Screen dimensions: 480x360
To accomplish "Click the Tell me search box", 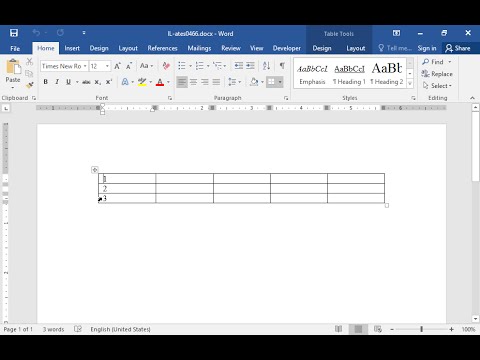I will (395, 48).
